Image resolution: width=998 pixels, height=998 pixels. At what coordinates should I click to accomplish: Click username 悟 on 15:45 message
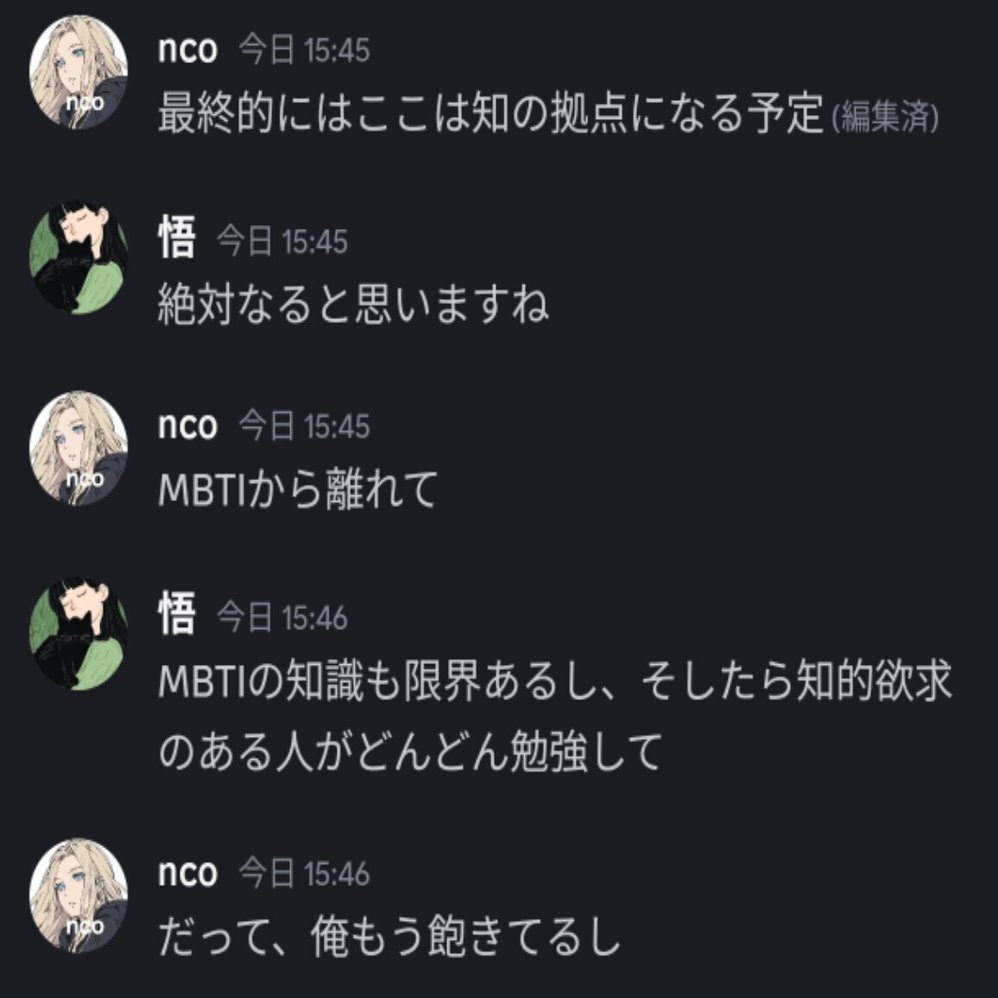point(176,237)
